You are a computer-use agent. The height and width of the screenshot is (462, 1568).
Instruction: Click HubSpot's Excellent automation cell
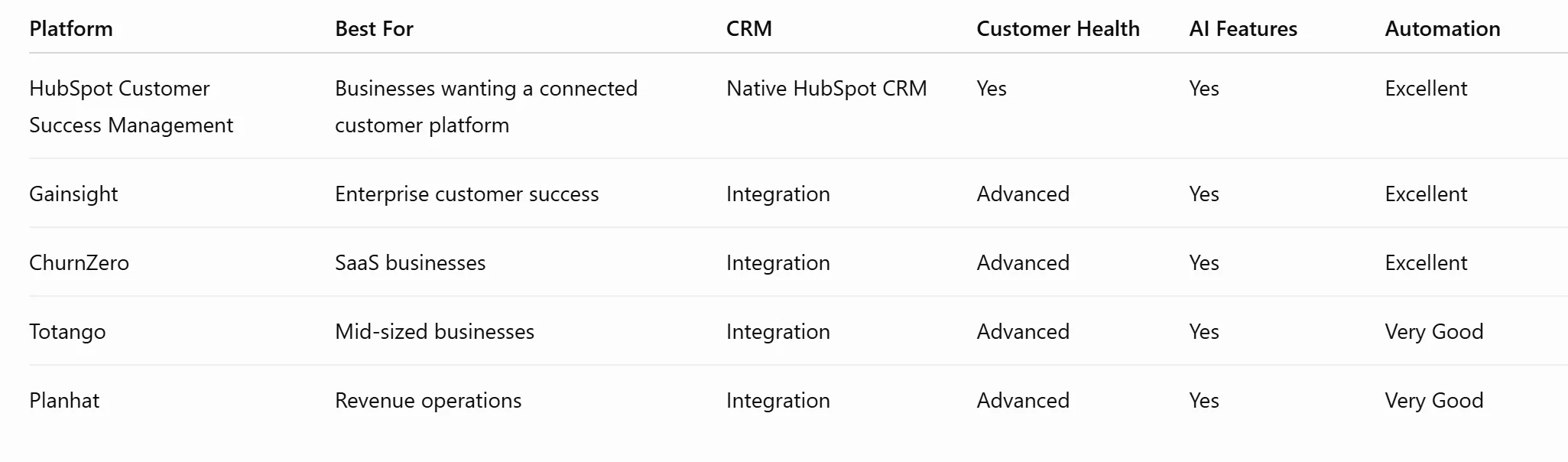1426,89
